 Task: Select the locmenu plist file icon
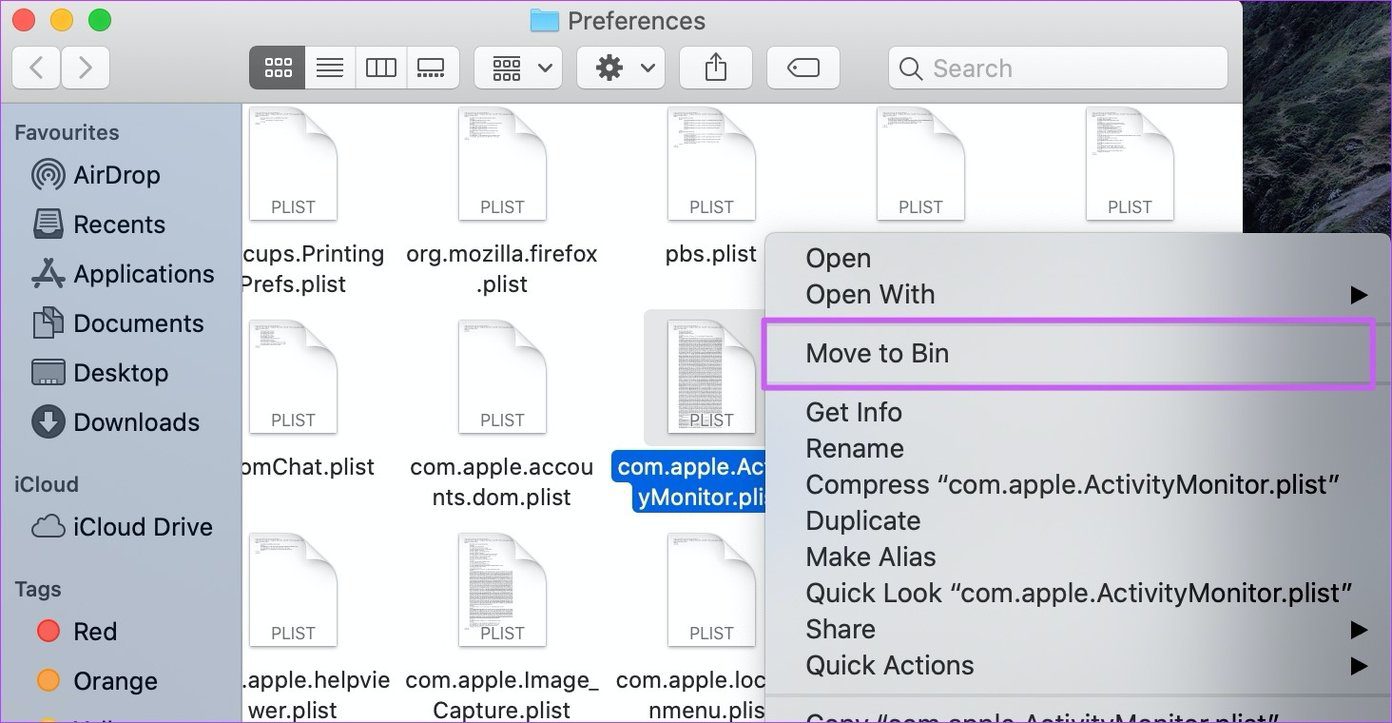711,590
